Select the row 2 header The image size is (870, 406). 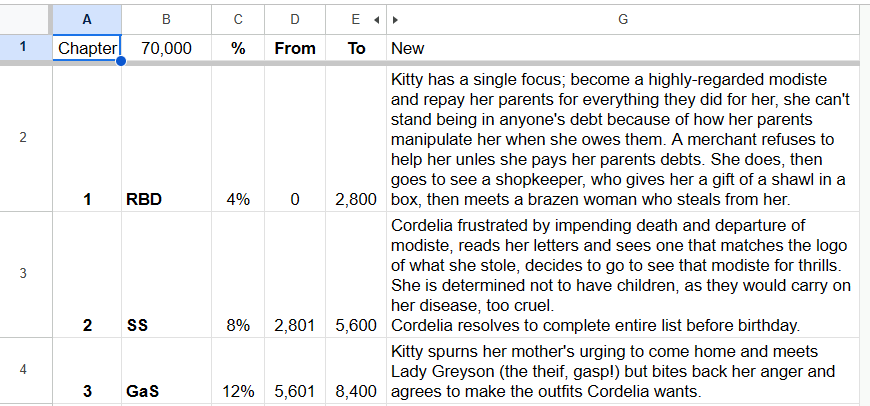[x=23, y=138]
